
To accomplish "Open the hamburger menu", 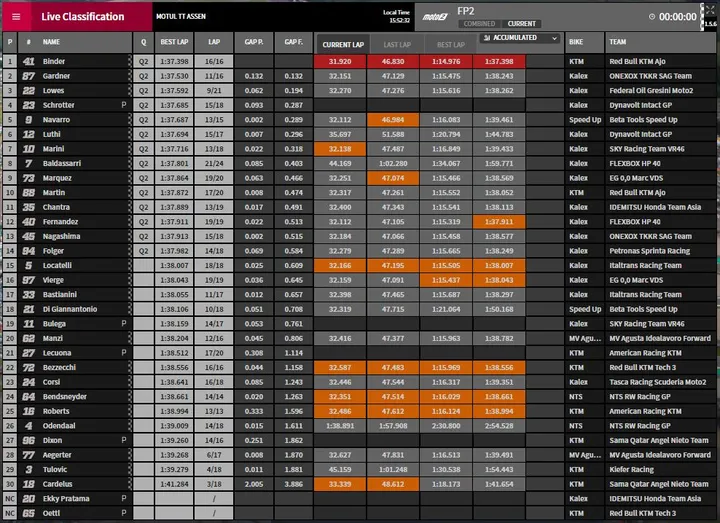I will (16, 17).
